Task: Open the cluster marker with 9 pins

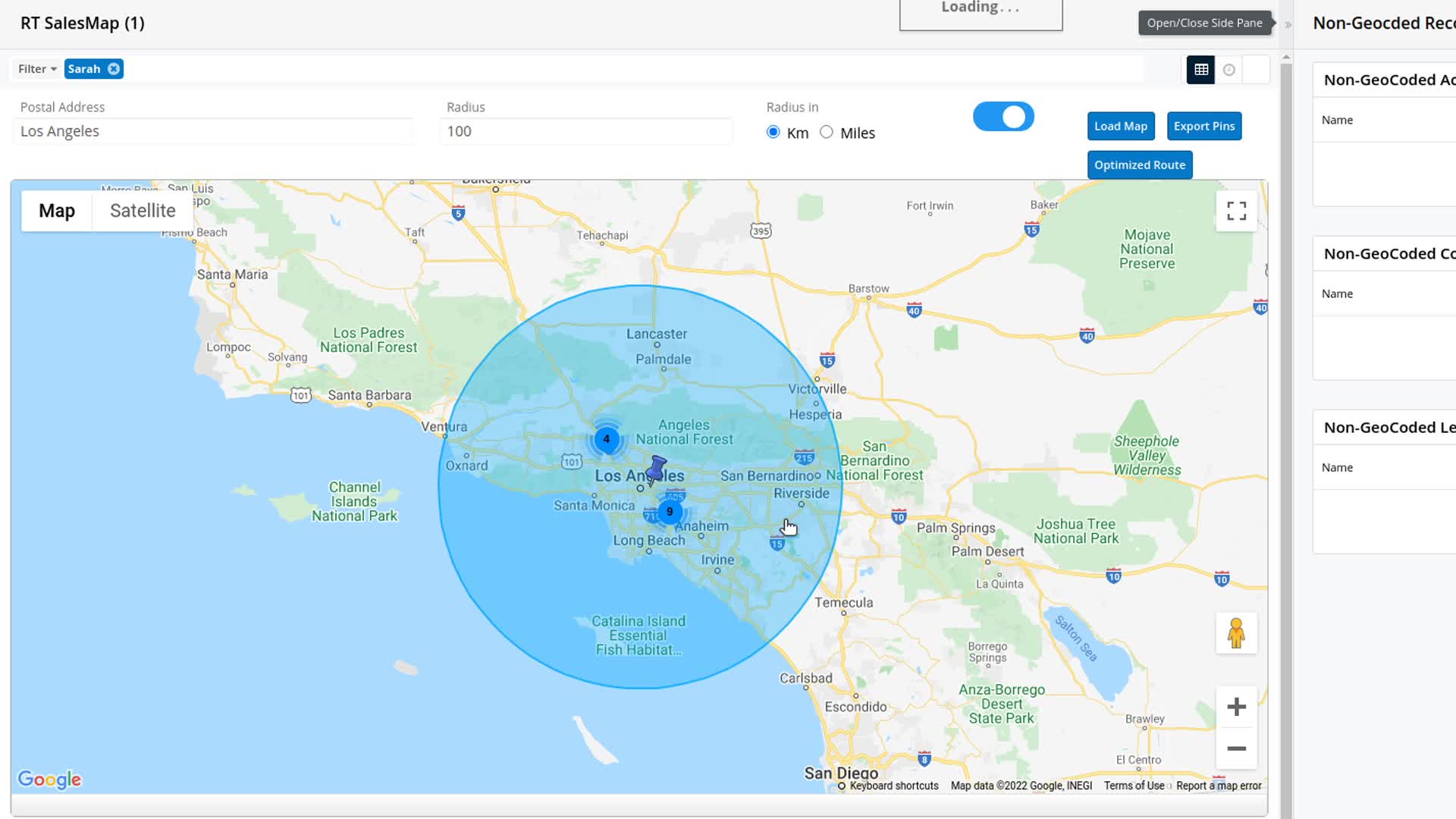Action: click(670, 512)
